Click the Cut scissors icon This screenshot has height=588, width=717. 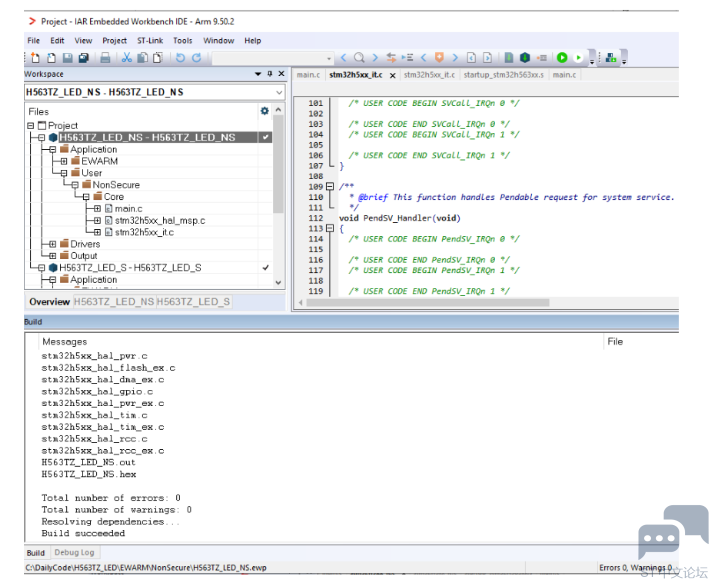(x=127, y=58)
